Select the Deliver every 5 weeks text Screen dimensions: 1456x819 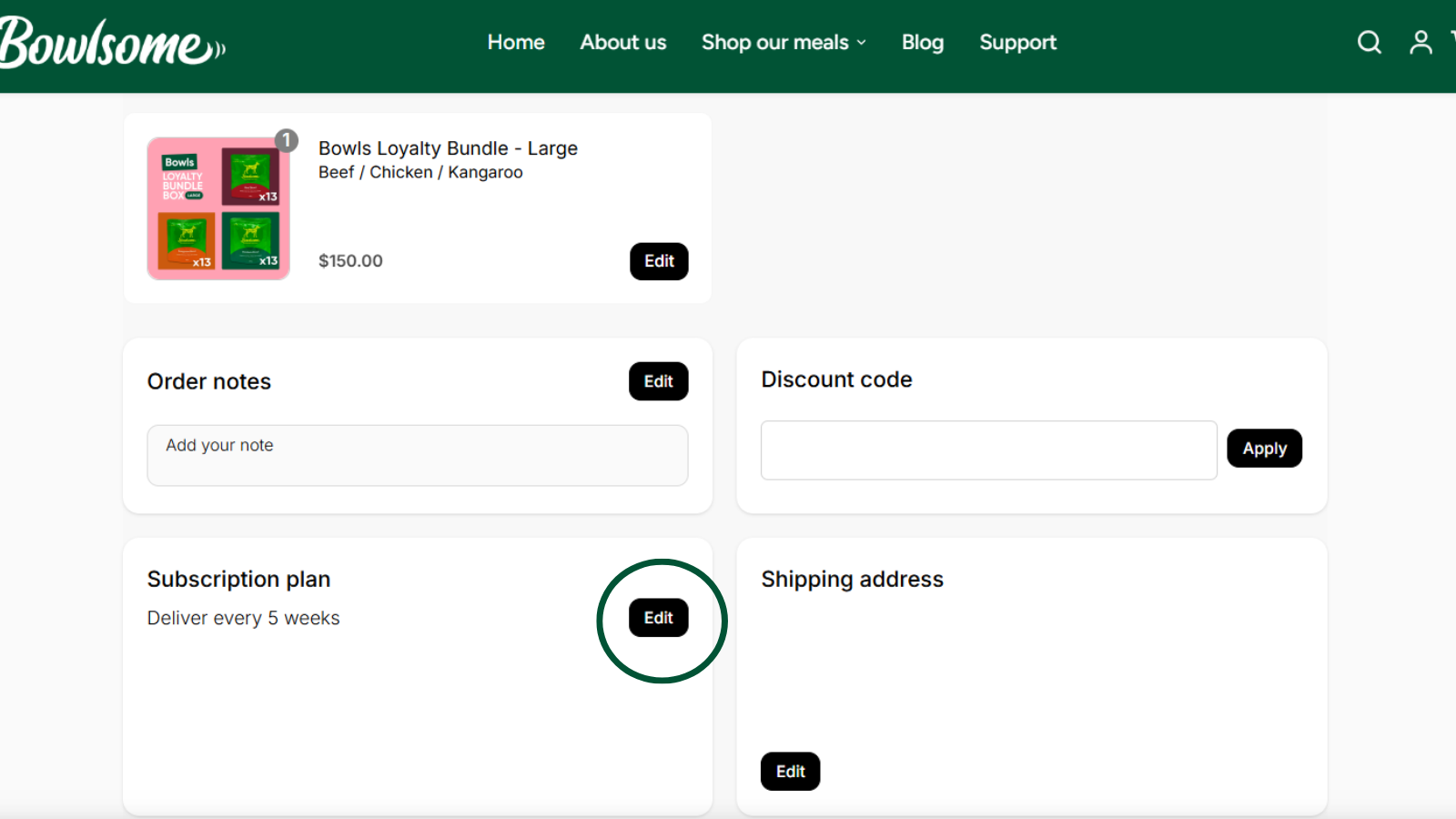pos(243,619)
